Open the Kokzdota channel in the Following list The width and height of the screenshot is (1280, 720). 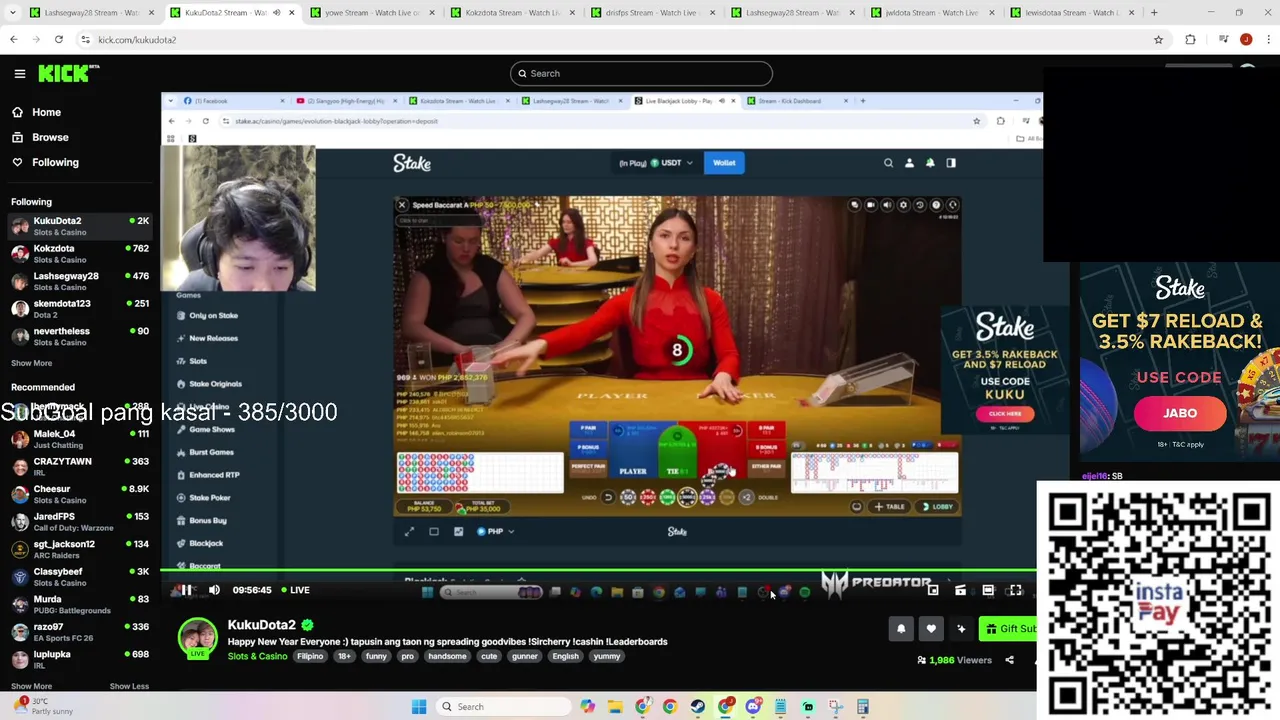[x=79, y=254]
